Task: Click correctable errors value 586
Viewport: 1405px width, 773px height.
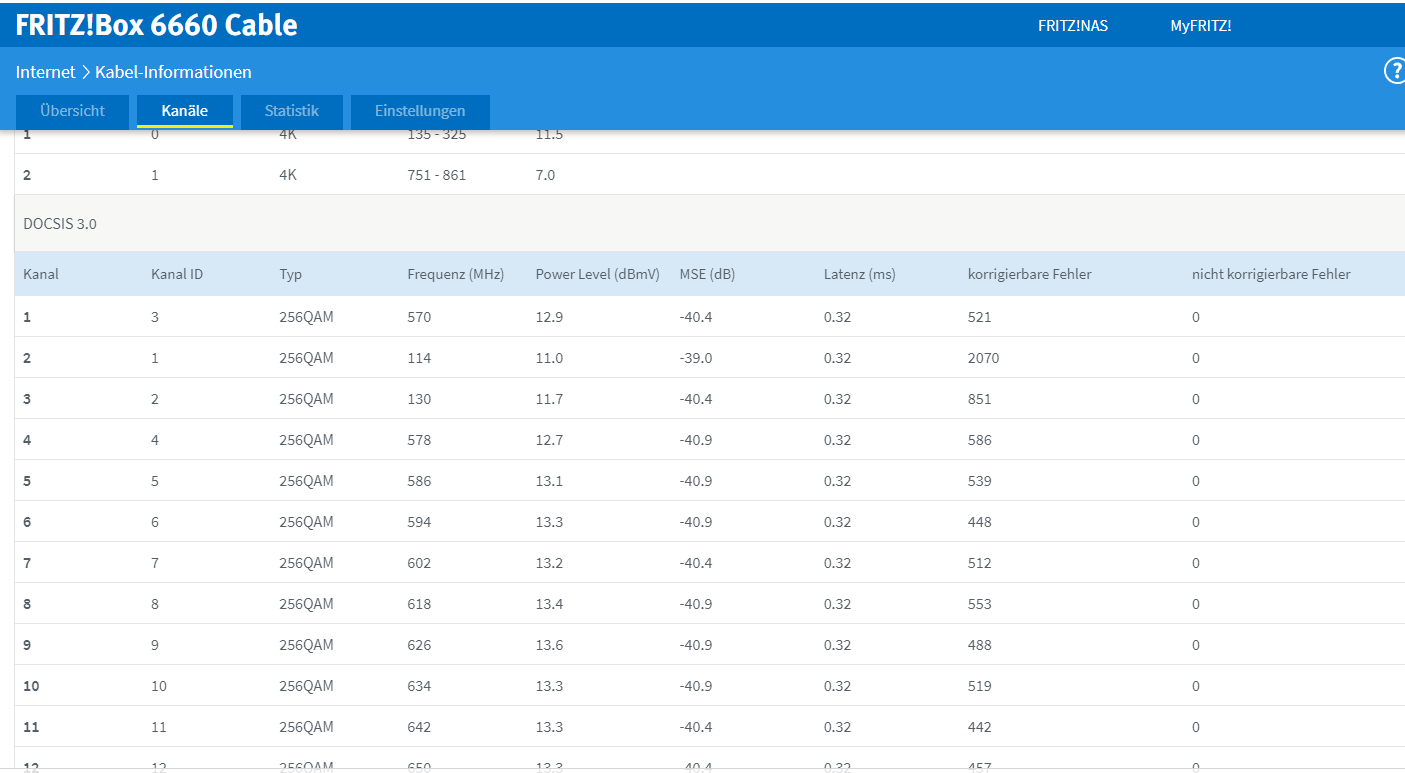Action: click(x=979, y=440)
